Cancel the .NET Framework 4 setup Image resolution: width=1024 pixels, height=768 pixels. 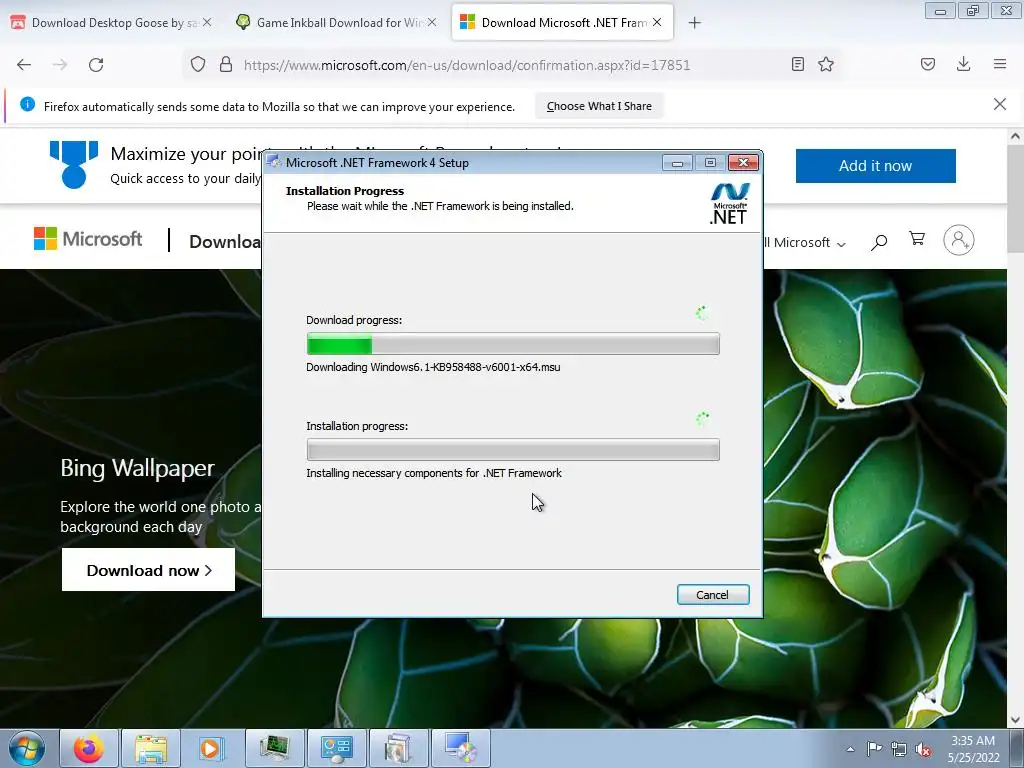[x=712, y=594]
